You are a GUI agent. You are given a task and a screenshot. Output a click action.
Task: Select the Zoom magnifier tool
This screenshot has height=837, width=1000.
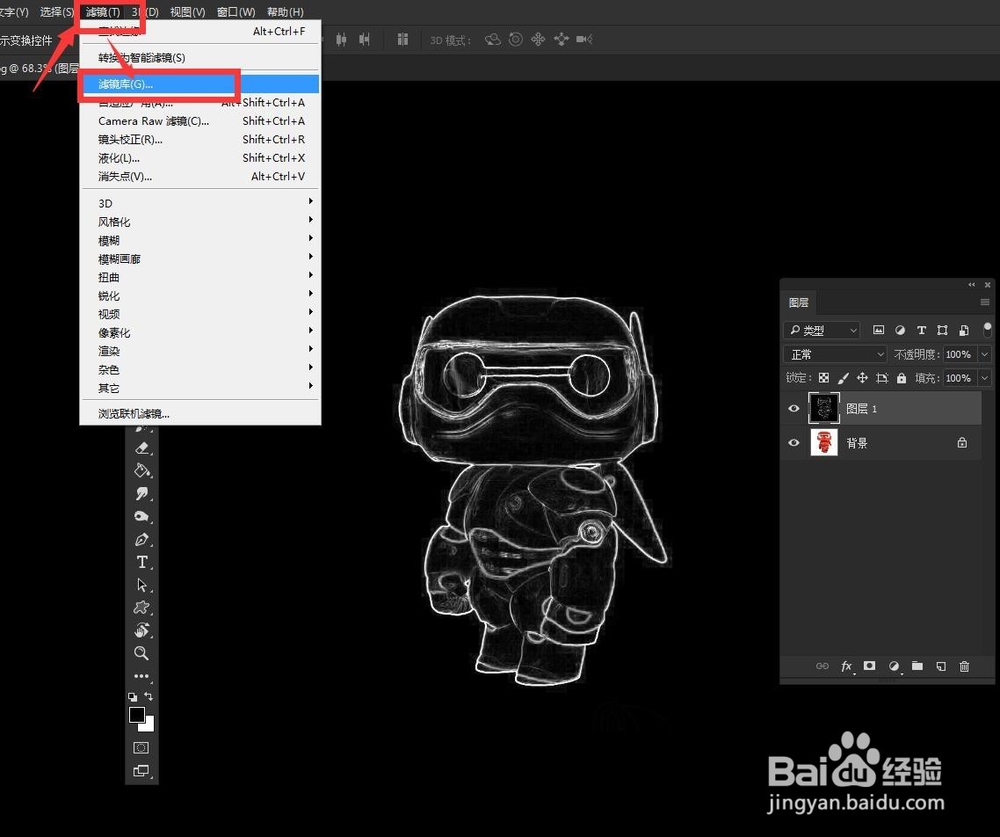142,653
